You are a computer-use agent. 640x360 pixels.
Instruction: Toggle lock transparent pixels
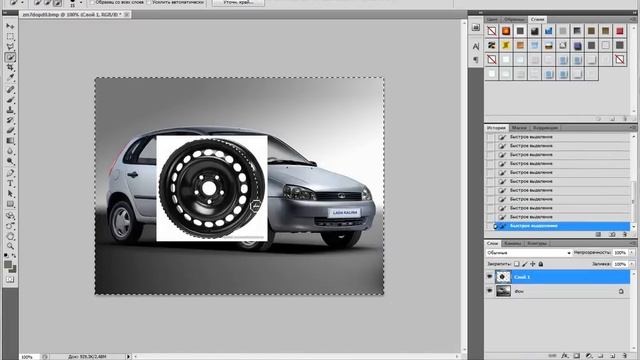(x=517, y=264)
